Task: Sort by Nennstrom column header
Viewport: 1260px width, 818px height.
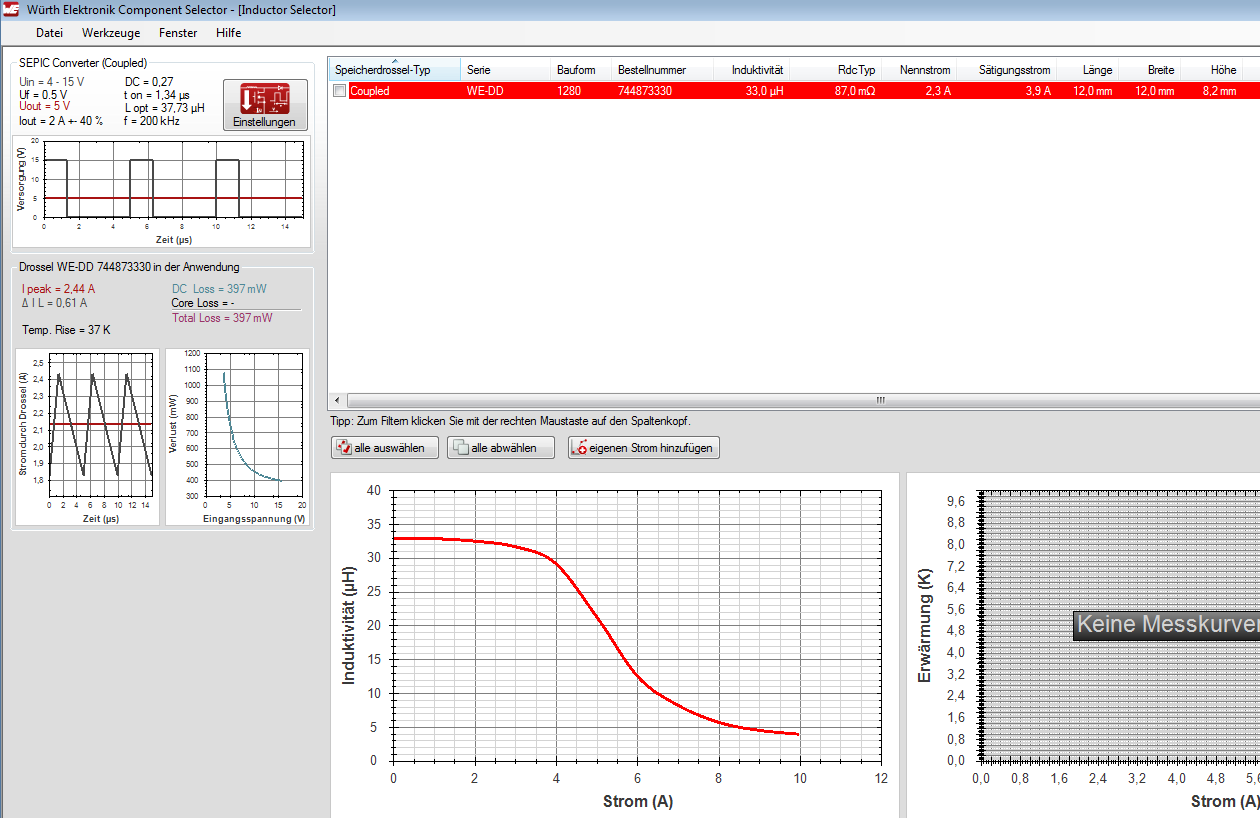Action: tap(919, 70)
